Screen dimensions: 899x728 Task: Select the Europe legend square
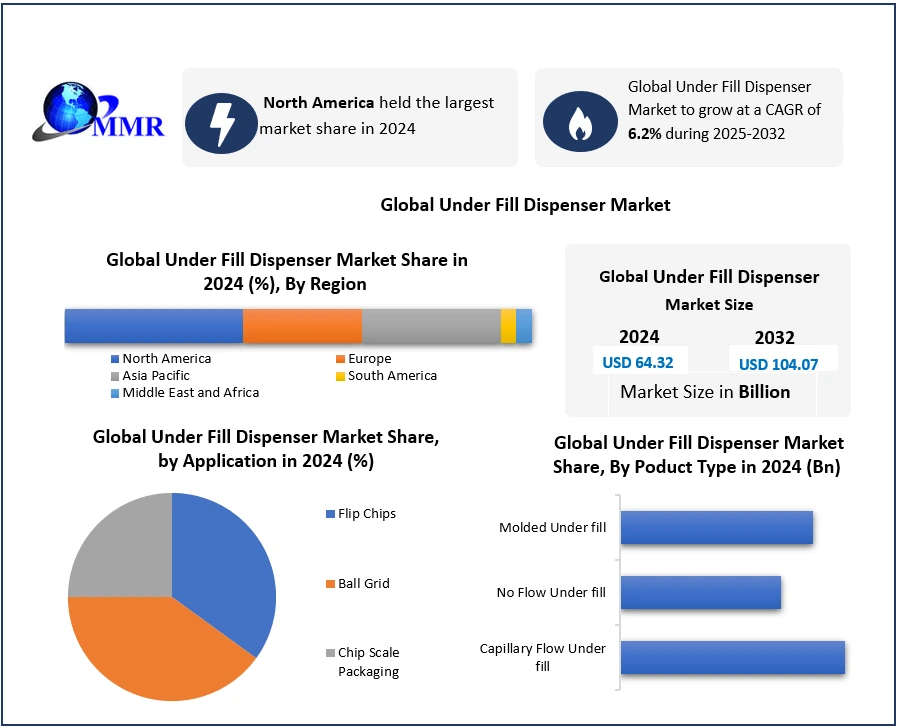(340, 359)
